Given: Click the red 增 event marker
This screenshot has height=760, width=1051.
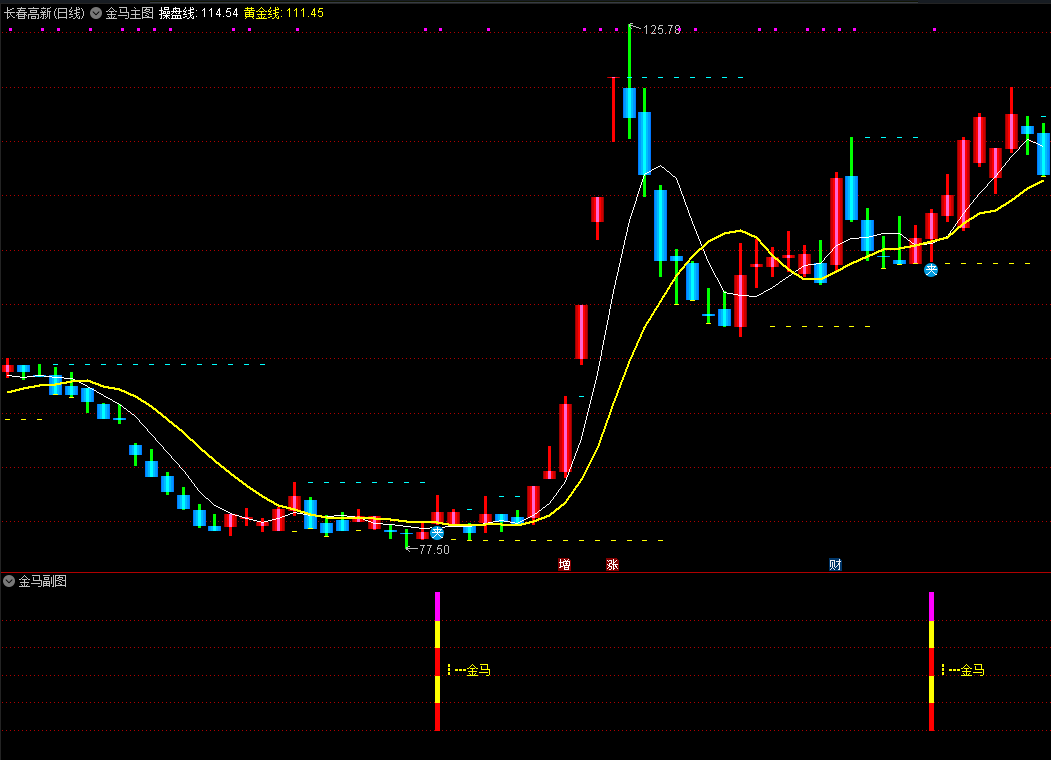Looking at the screenshot, I should pos(564,565).
